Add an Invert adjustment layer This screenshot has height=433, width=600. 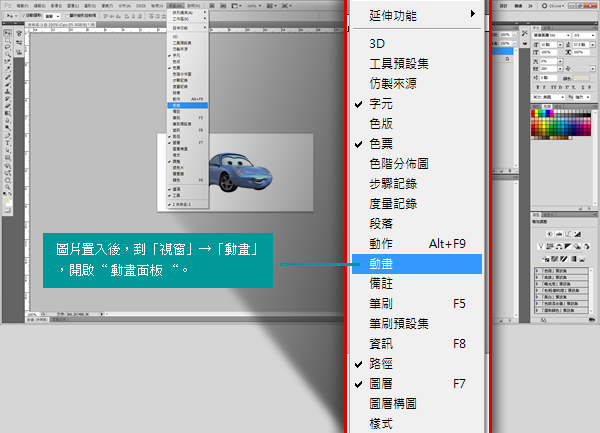click(546, 259)
